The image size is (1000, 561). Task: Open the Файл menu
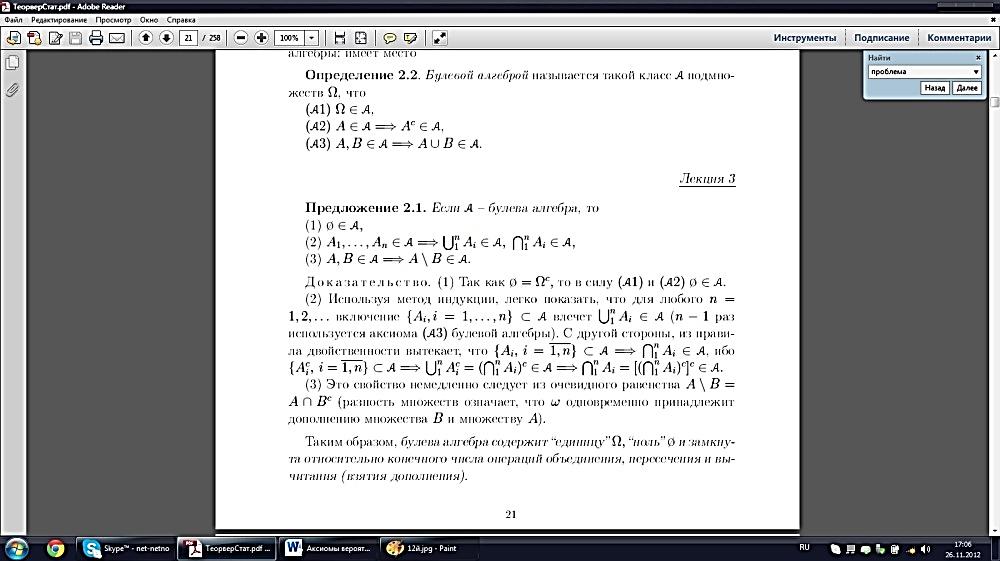coord(13,20)
